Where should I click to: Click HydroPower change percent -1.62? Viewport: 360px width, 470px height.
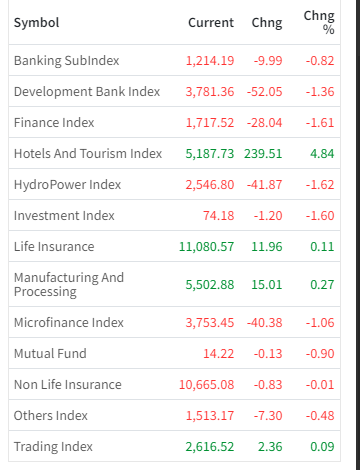point(320,185)
